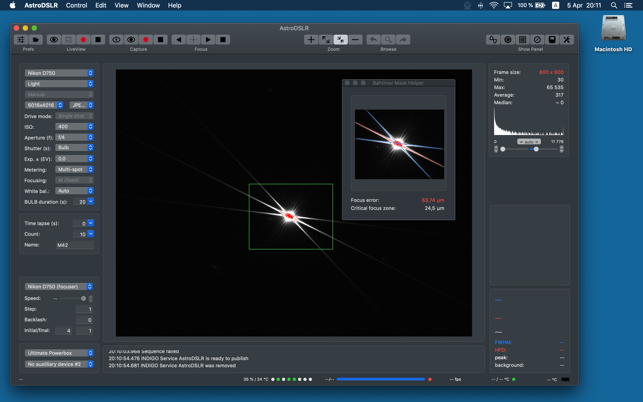Browse to previous image with back arrow

pyautogui.click(x=374, y=39)
